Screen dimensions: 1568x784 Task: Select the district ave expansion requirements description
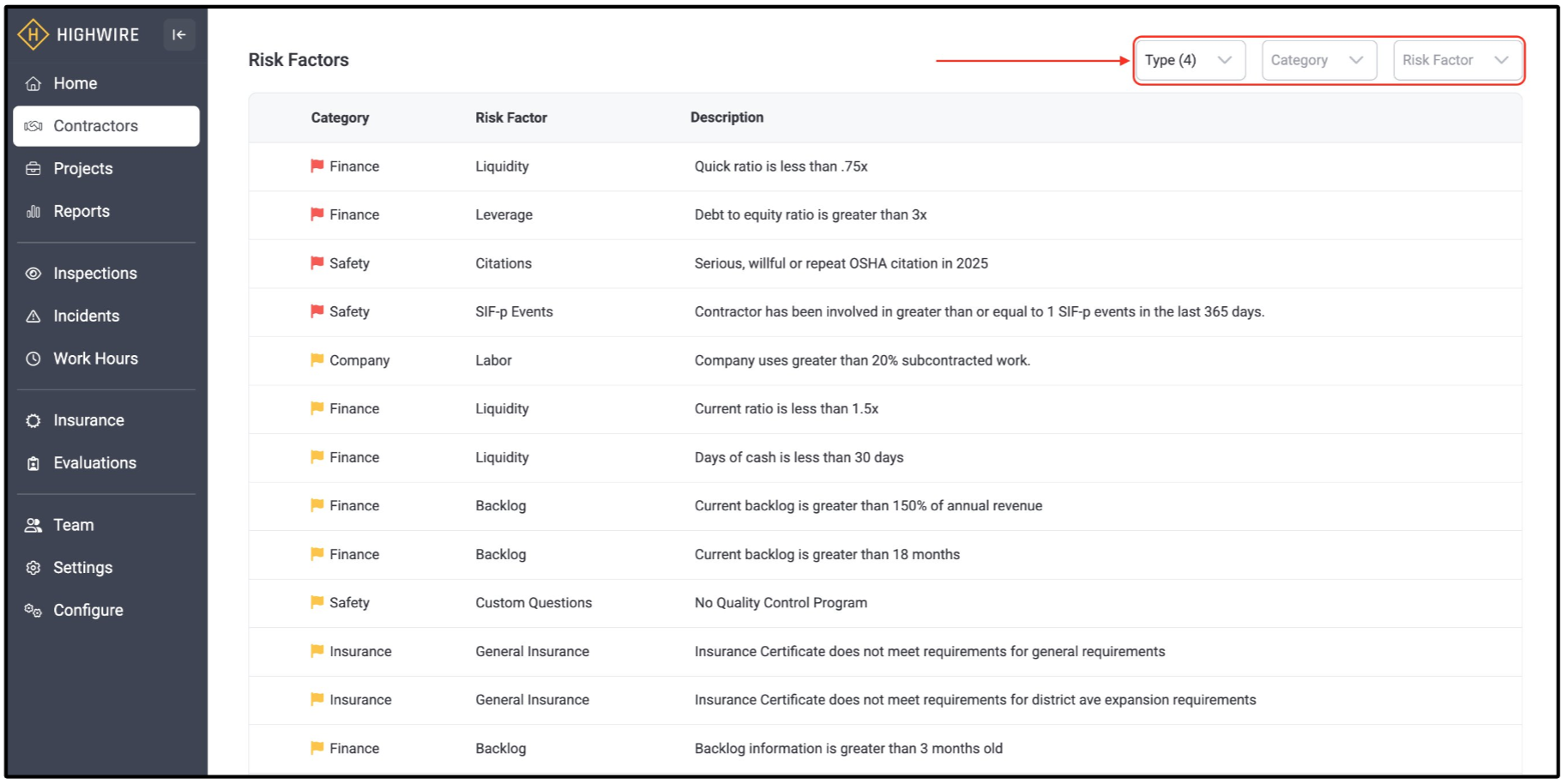[975, 700]
